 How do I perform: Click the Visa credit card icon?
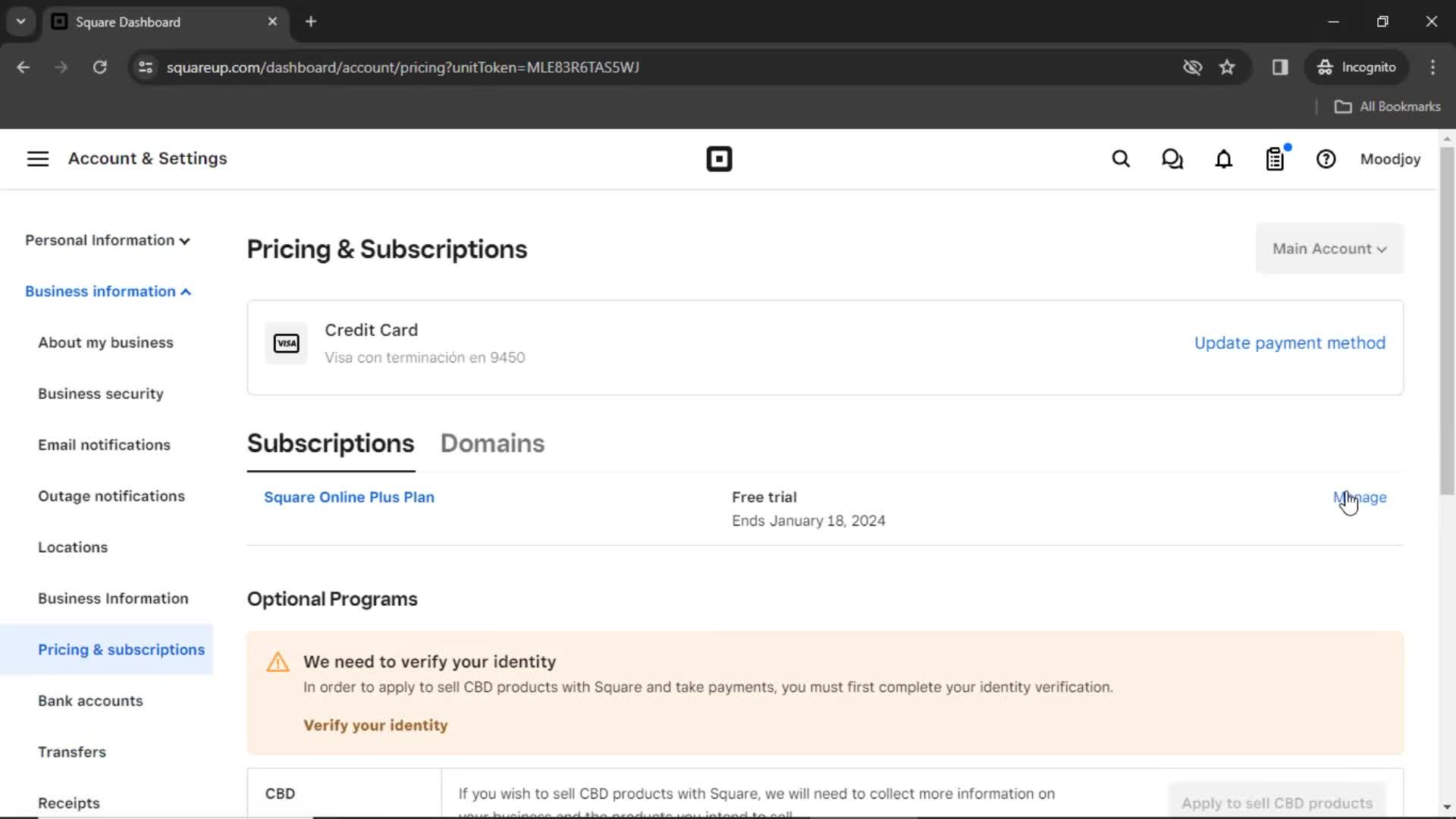coord(286,343)
